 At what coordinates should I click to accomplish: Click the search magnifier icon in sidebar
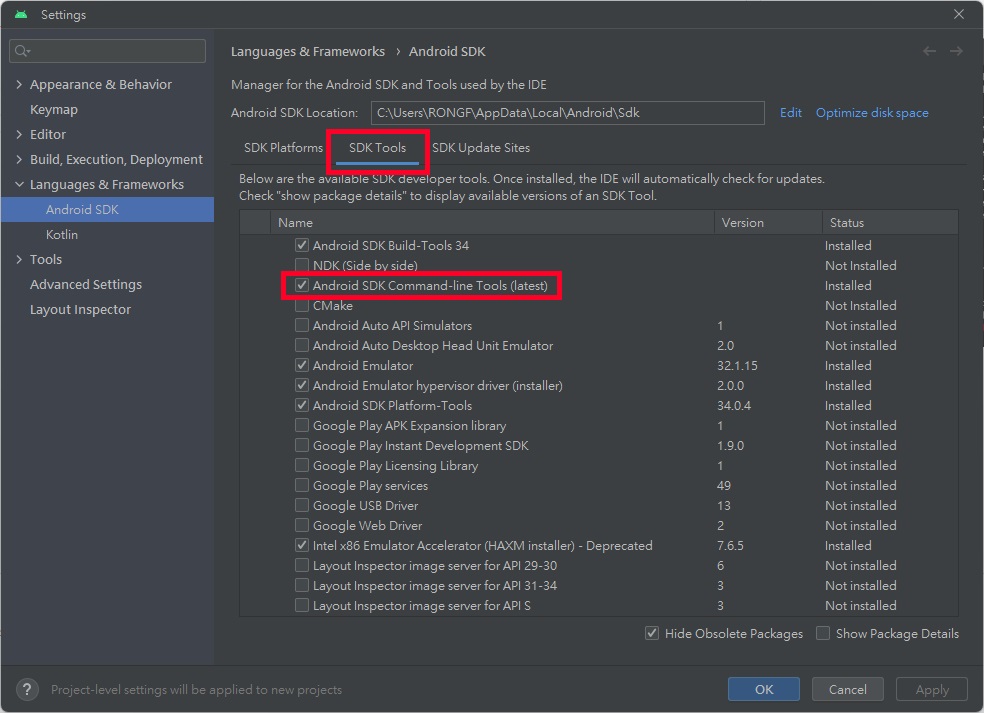(23, 51)
